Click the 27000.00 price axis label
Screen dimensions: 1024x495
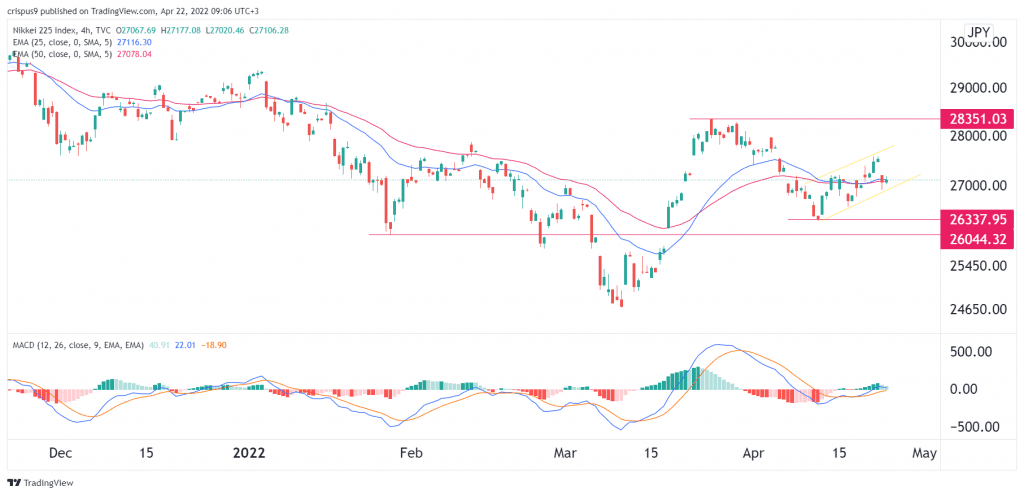[977, 186]
